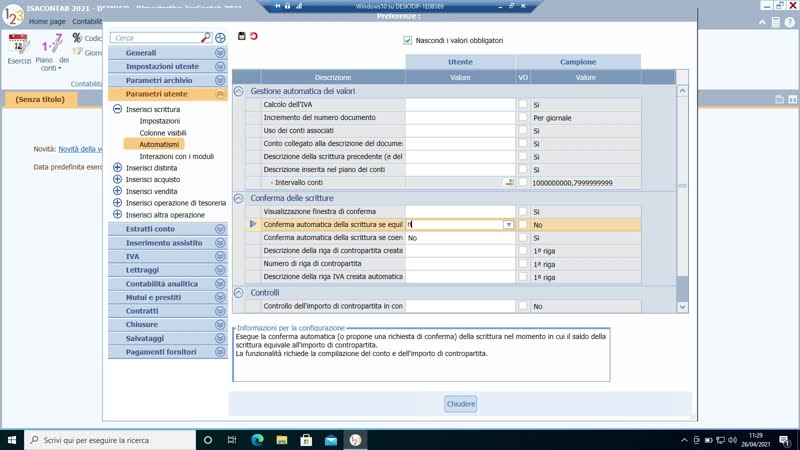Expand Inserisci altra operazione node
Image resolution: width=800 pixels, height=450 pixels.
(x=117, y=214)
